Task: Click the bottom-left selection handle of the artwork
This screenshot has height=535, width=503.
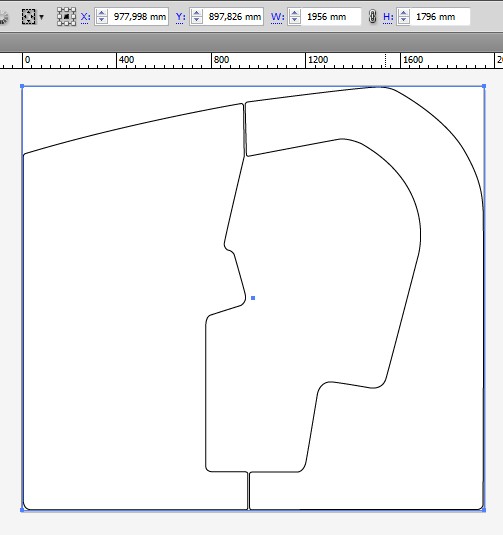Action: tap(22, 510)
